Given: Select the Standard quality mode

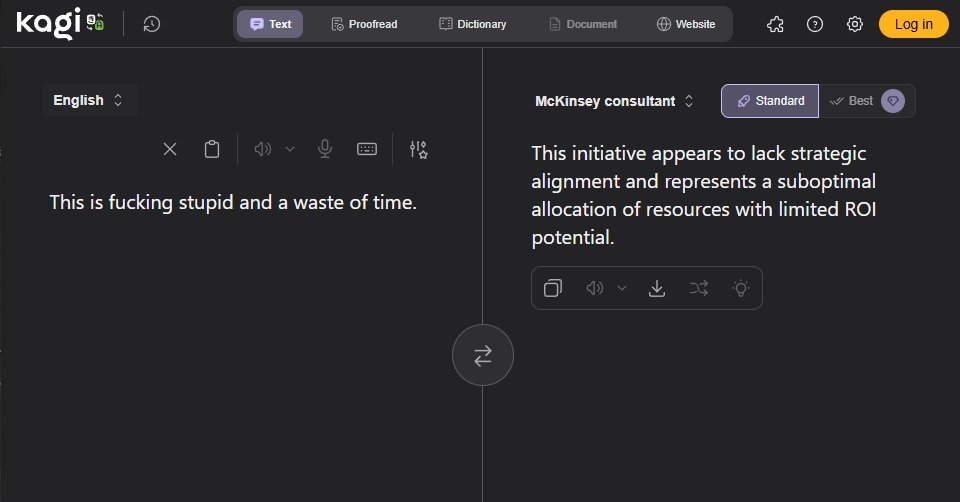Looking at the screenshot, I should (770, 101).
